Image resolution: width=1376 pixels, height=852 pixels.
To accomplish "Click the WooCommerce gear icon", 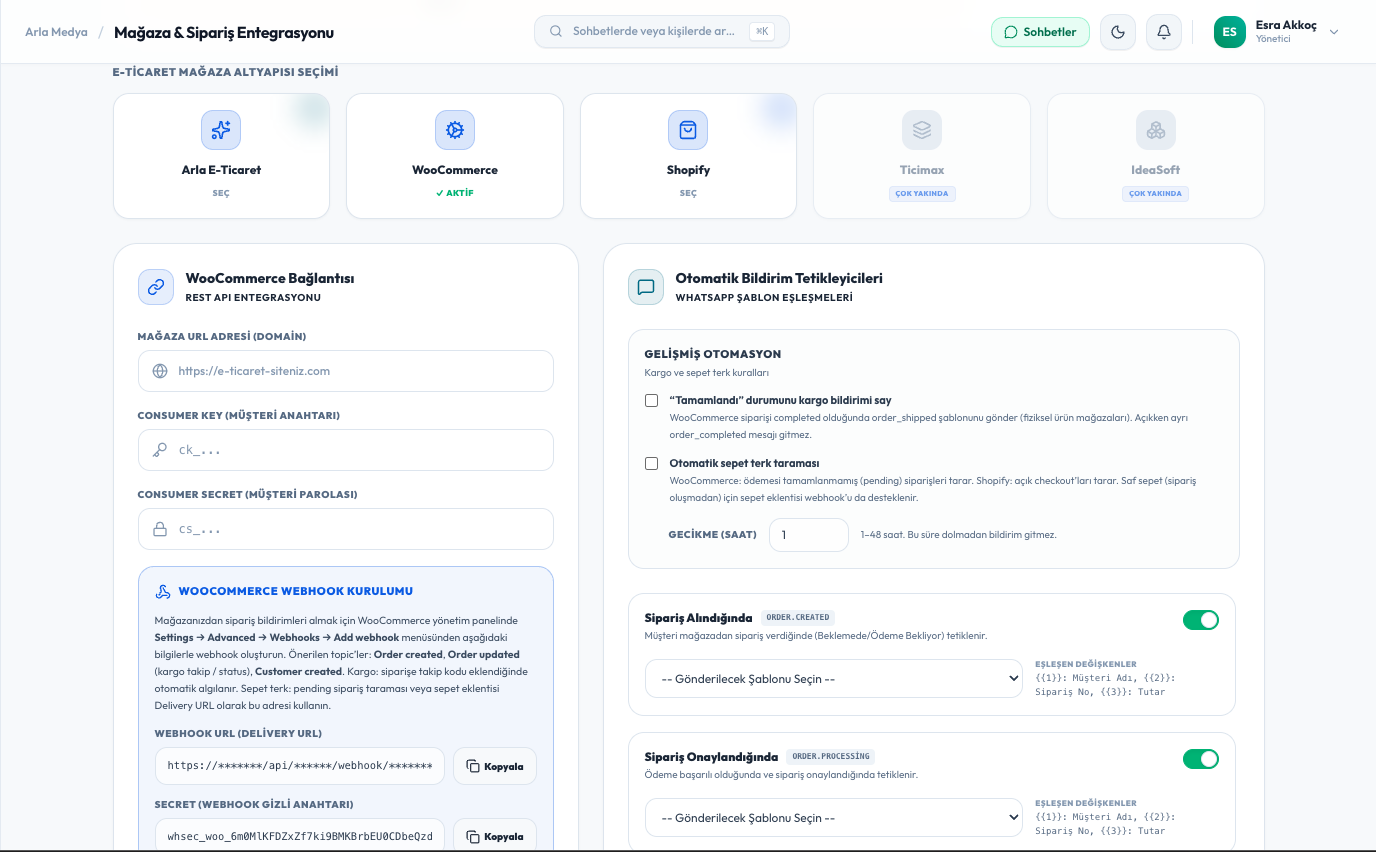I will pyautogui.click(x=455, y=130).
